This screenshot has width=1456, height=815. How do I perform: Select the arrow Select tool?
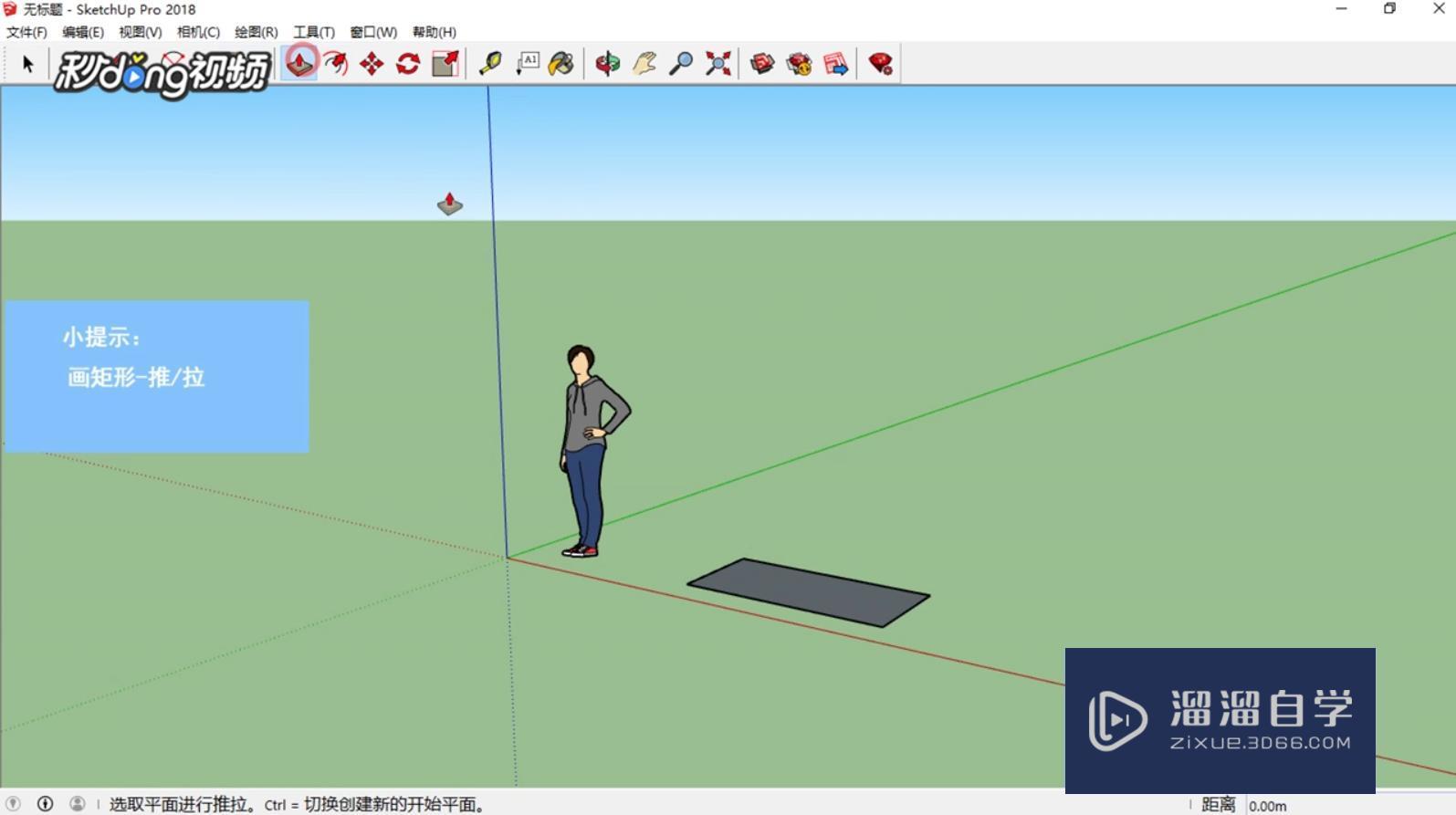[27, 64]
